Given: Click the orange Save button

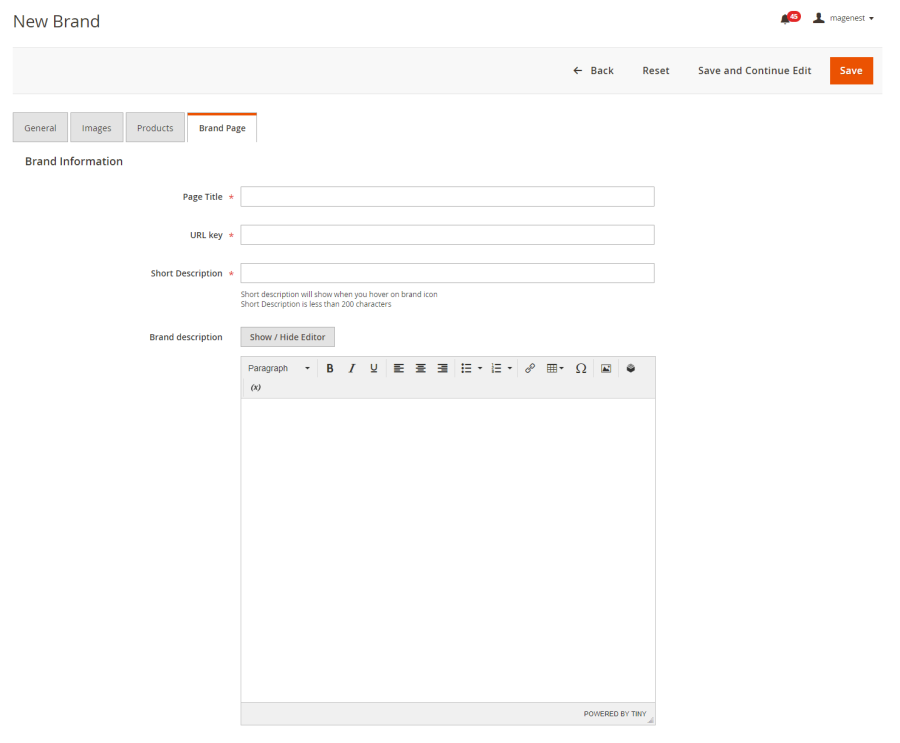Looking at the screenshot, I should tap(851, 71).
